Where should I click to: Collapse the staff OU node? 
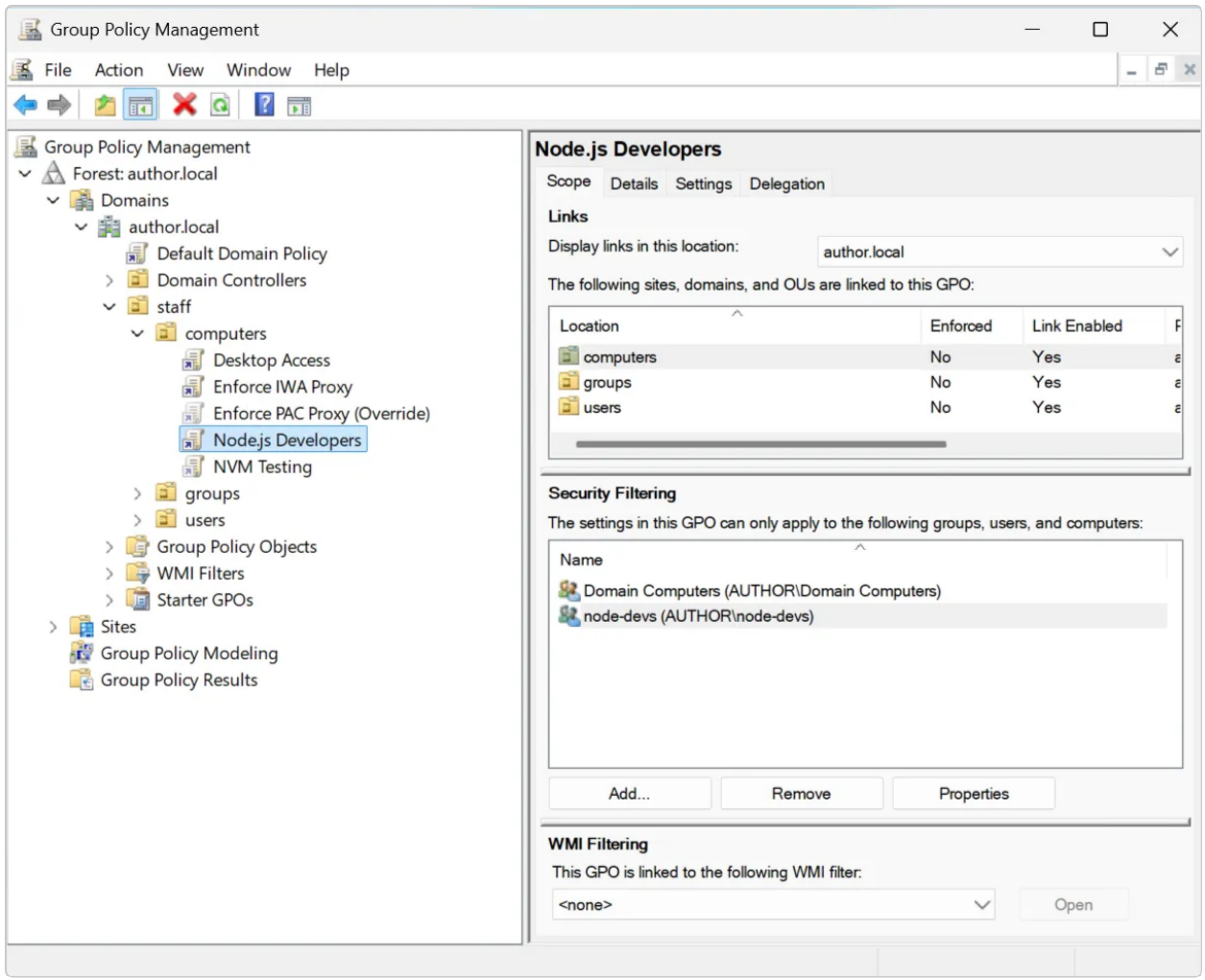108,307
